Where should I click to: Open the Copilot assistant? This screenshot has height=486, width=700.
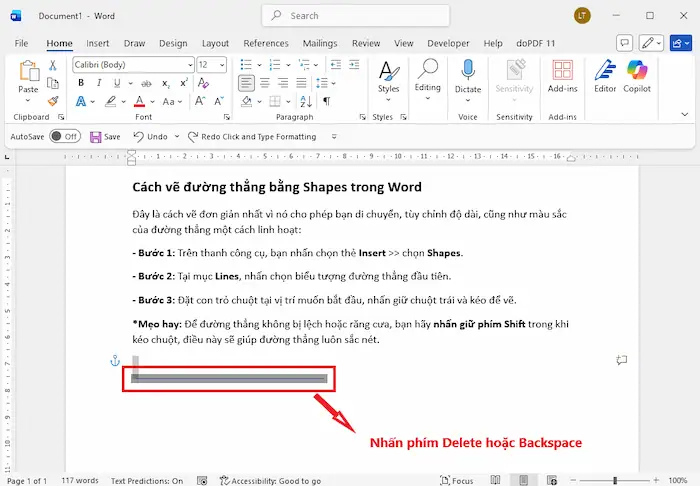pos(637,76)
